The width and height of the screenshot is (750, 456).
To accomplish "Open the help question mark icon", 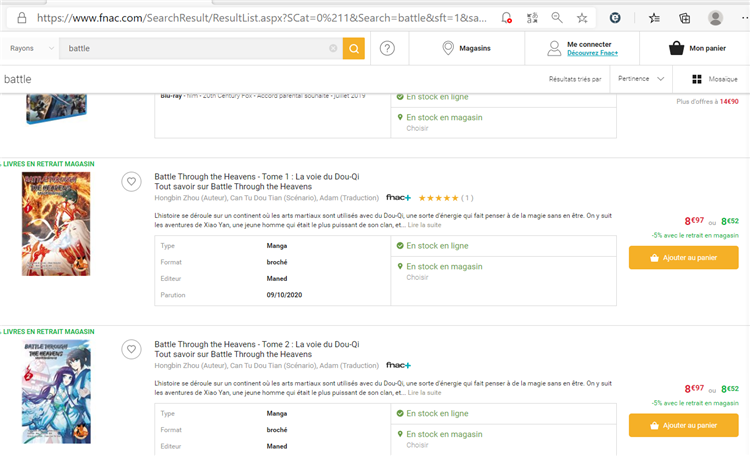I will (x=387, y=48).
